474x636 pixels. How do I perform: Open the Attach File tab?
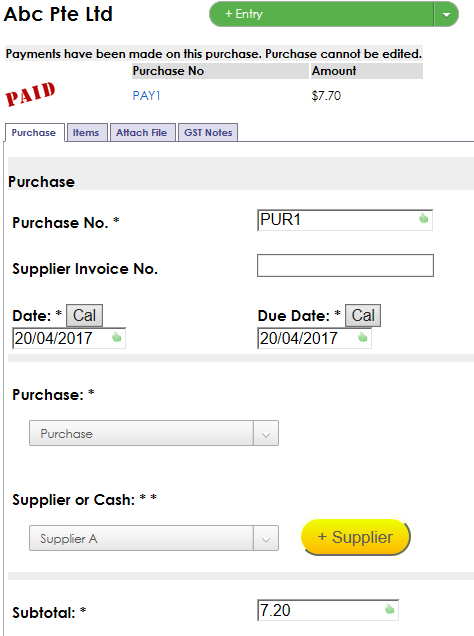(x=142, y=133)
